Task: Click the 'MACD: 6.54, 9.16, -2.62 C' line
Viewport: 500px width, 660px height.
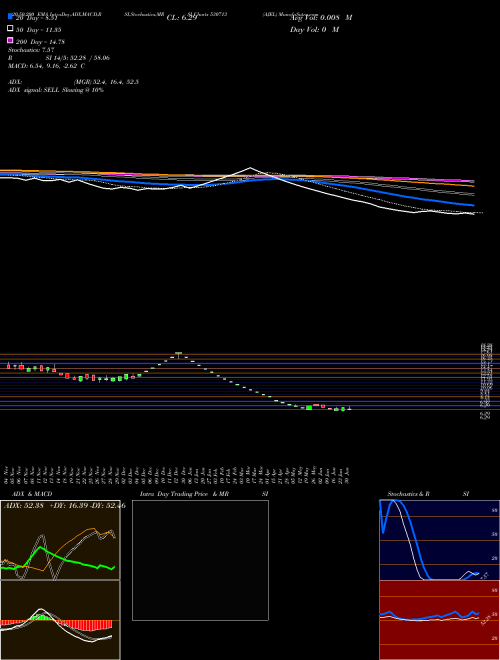Action: 47,66
